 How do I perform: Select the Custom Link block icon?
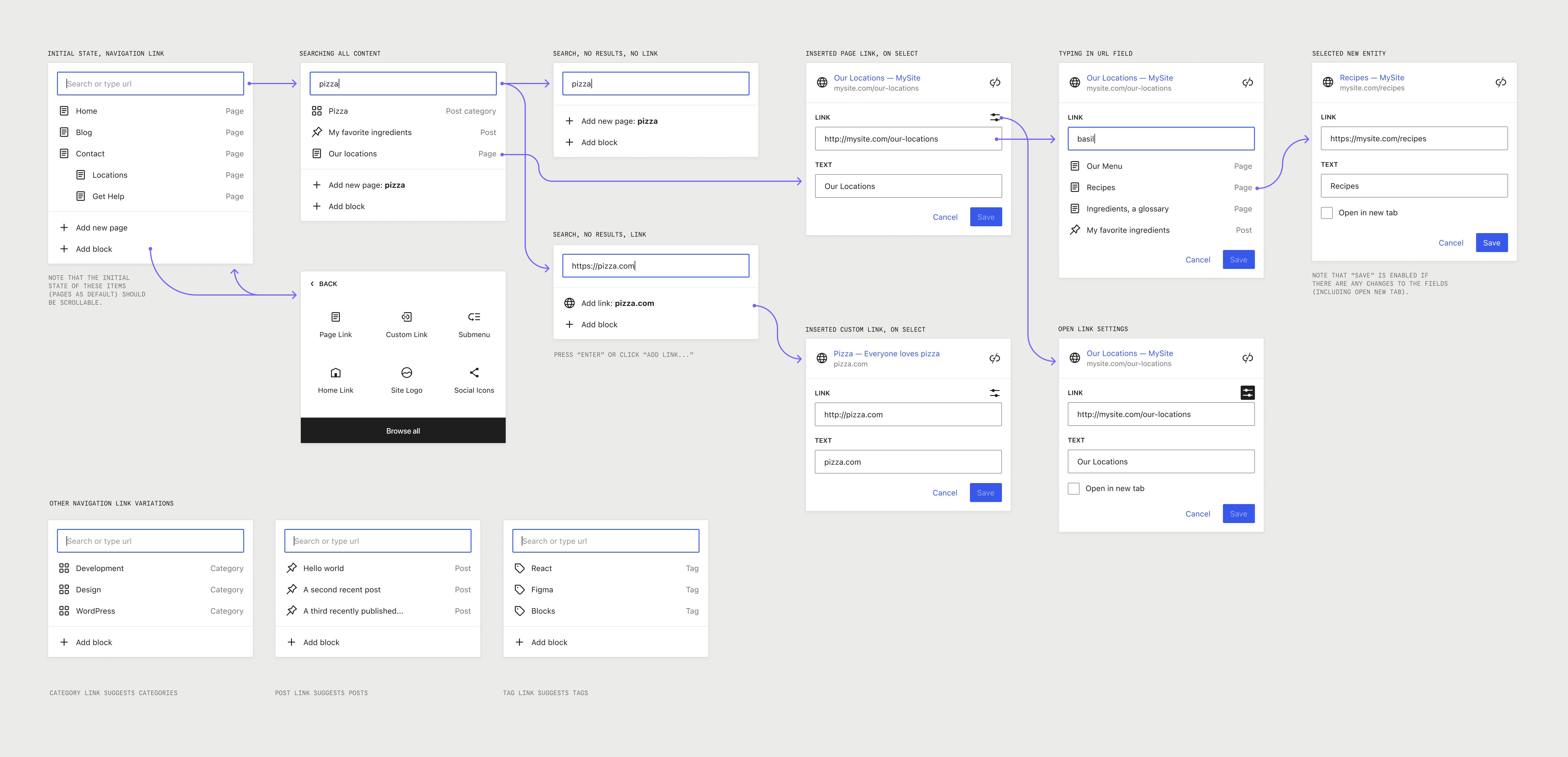click(x=406, y=317)
